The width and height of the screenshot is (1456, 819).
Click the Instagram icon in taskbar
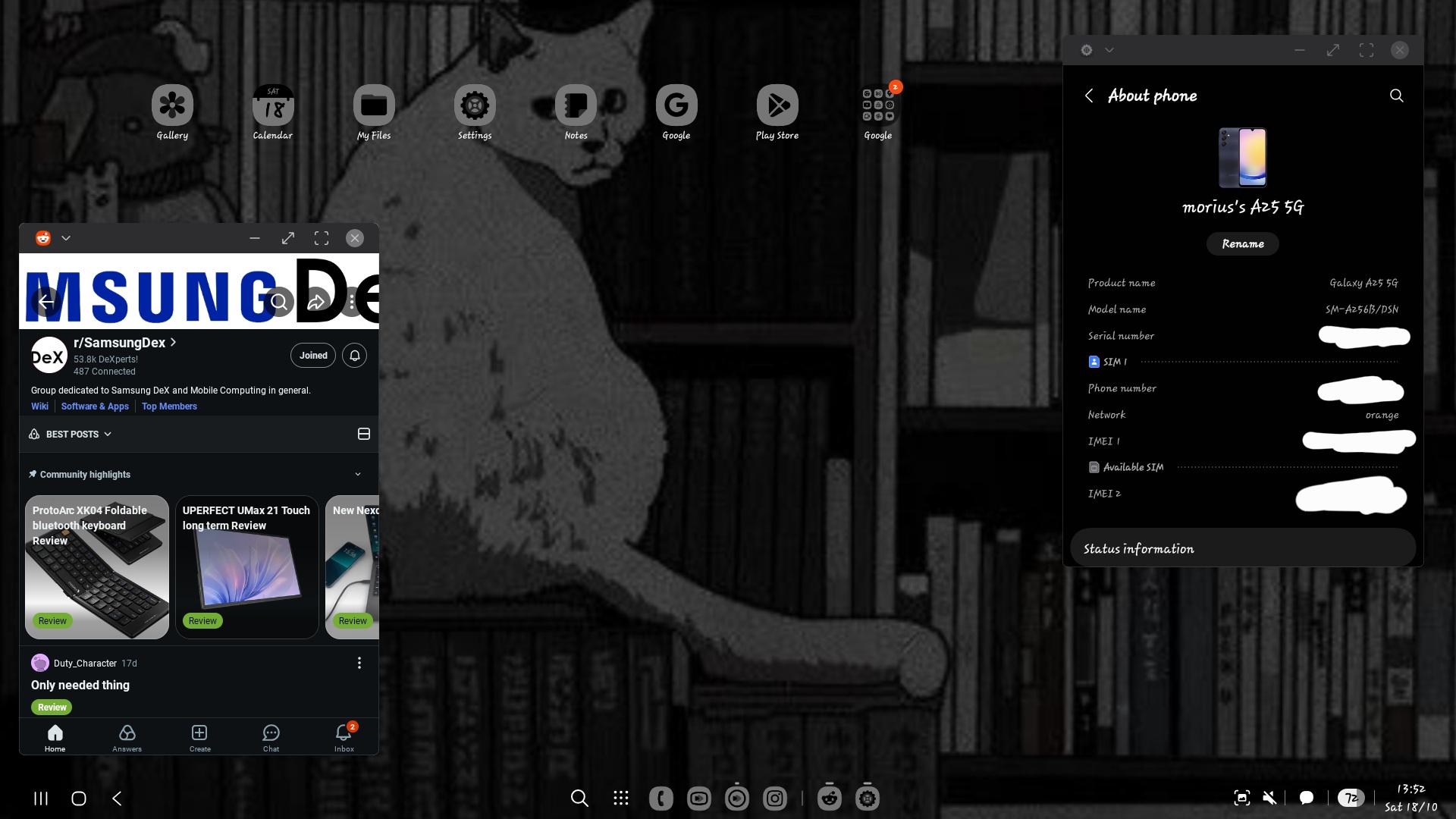click(774, 798)
